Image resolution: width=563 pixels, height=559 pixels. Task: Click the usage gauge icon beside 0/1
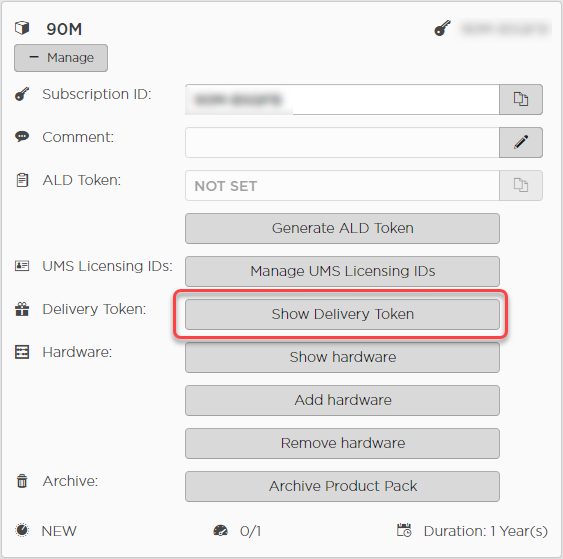220,531
